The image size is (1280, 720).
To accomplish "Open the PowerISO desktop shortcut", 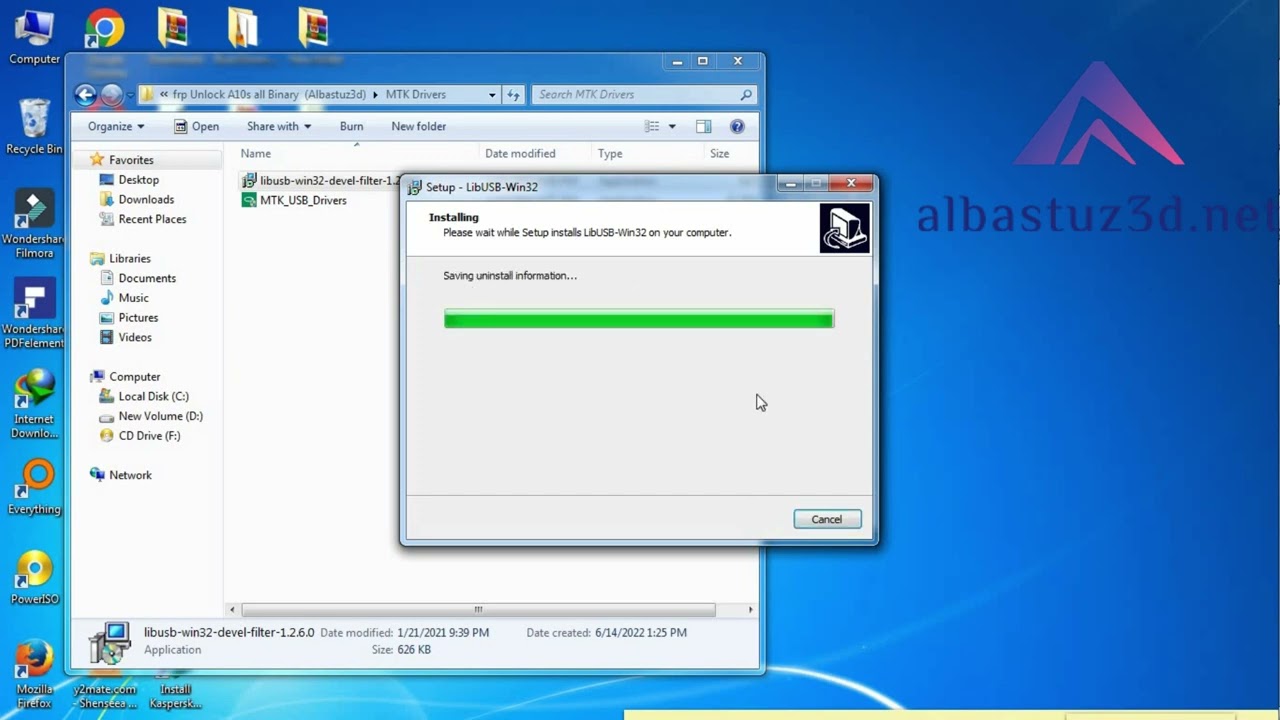I will coord(34,577).
